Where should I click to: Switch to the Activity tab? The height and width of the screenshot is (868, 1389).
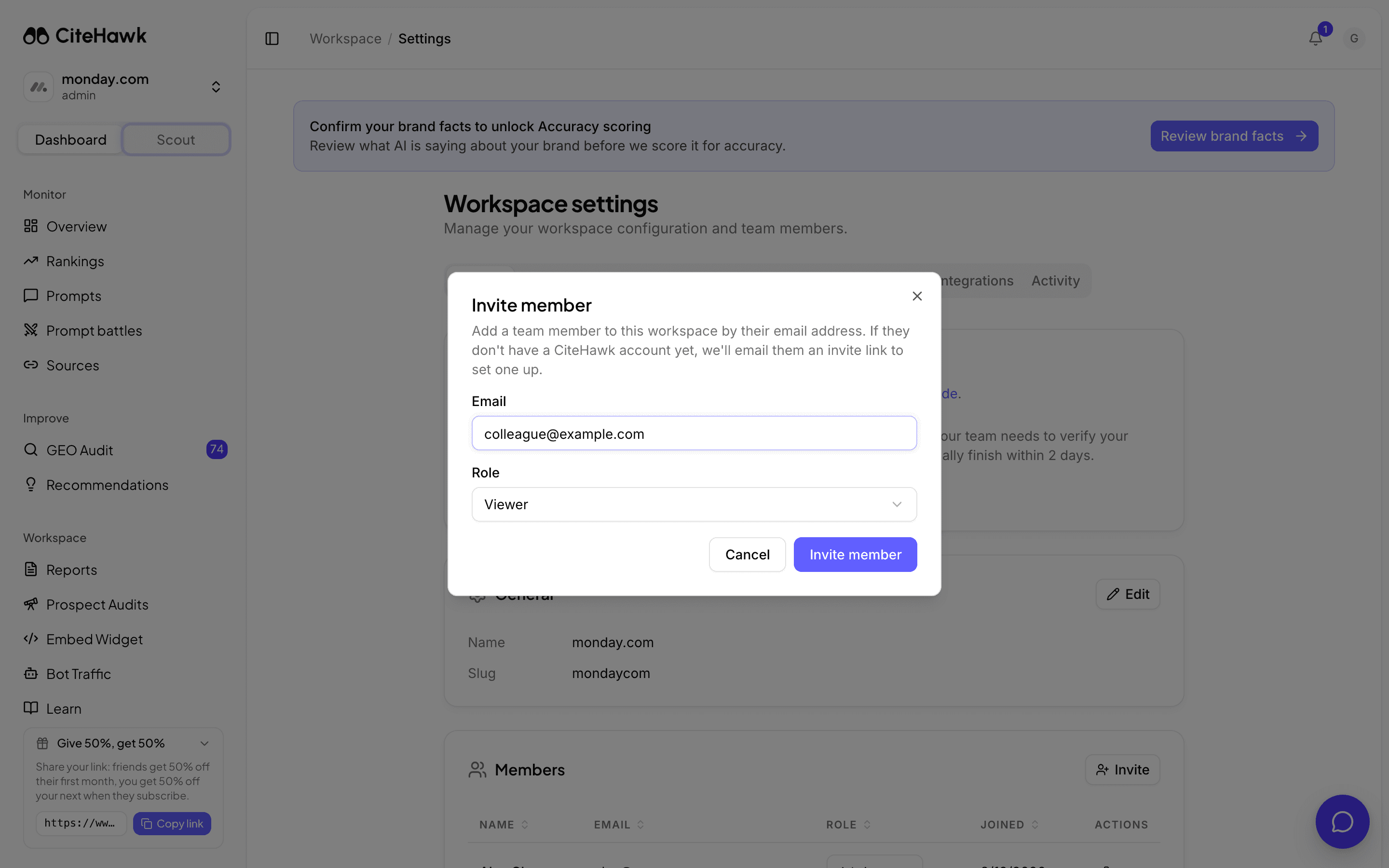click(1056, 281)
